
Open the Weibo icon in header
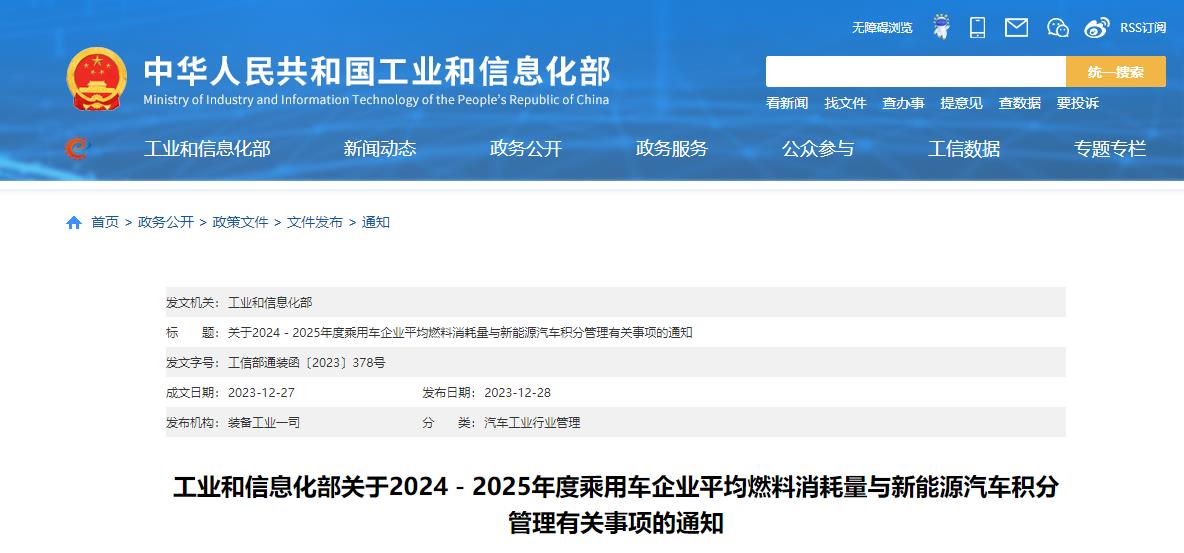pos(1097,27)
